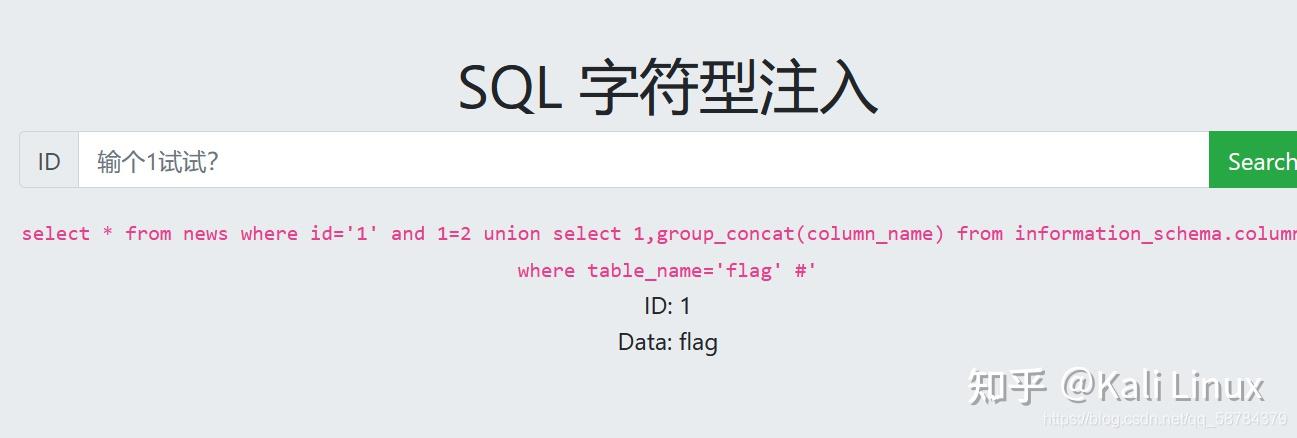This screenshot has height=438, width=1297.
Task: Click group_concat(column_name) in the query
Action: [x=800, y=233]
